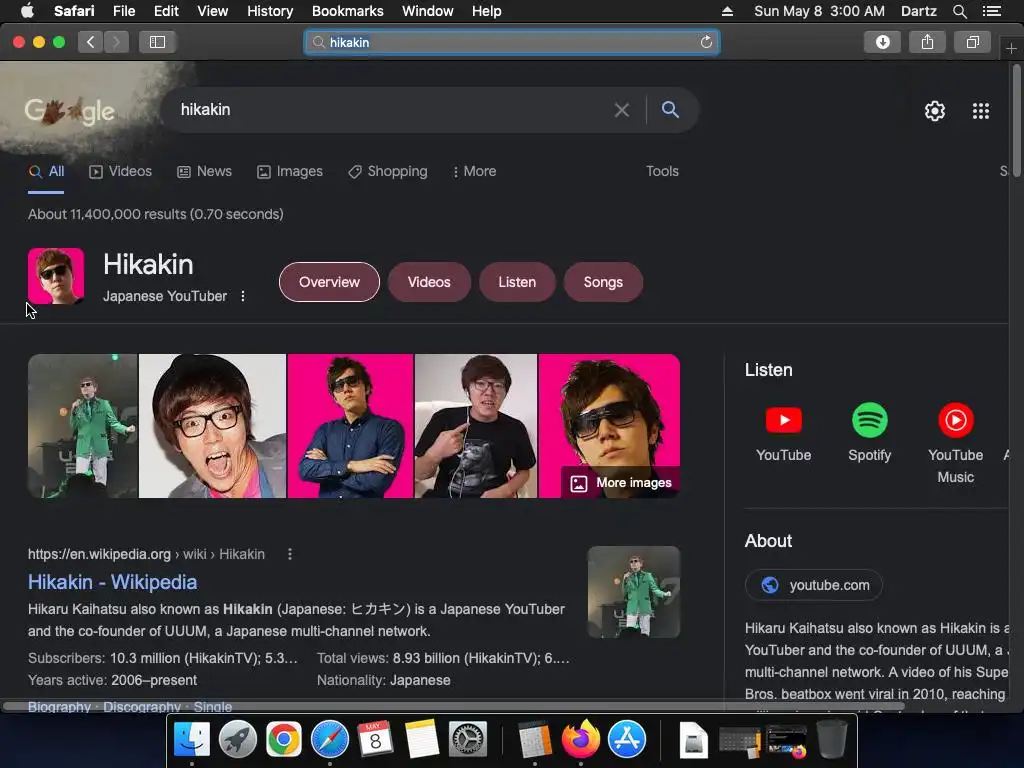Open YouTube Music listen option
This screenshot has width=1024, height=768.
pyautogui.click(x=955, y=444)
